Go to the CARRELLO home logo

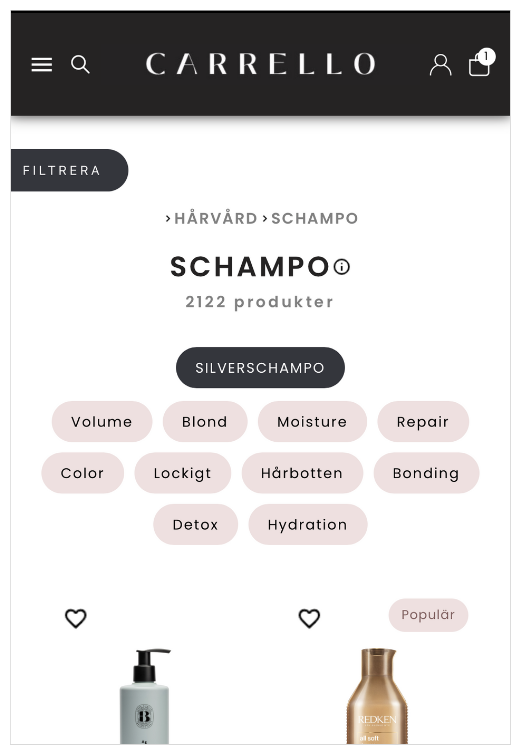(x=260, y=64)
